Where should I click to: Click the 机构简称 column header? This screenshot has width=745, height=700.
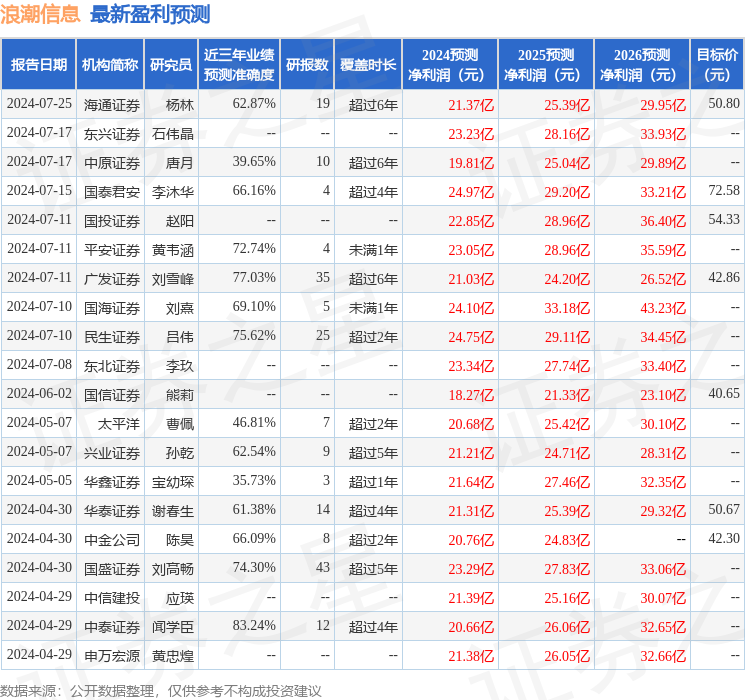pyautogui.click(x=110, y=64)
